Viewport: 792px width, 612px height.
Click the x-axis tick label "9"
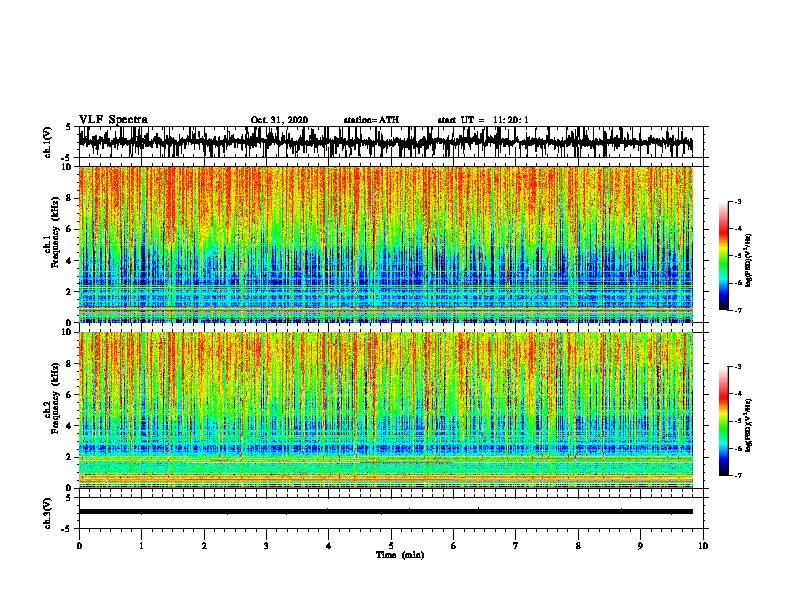pyautogui.click(x=640, y=546)
